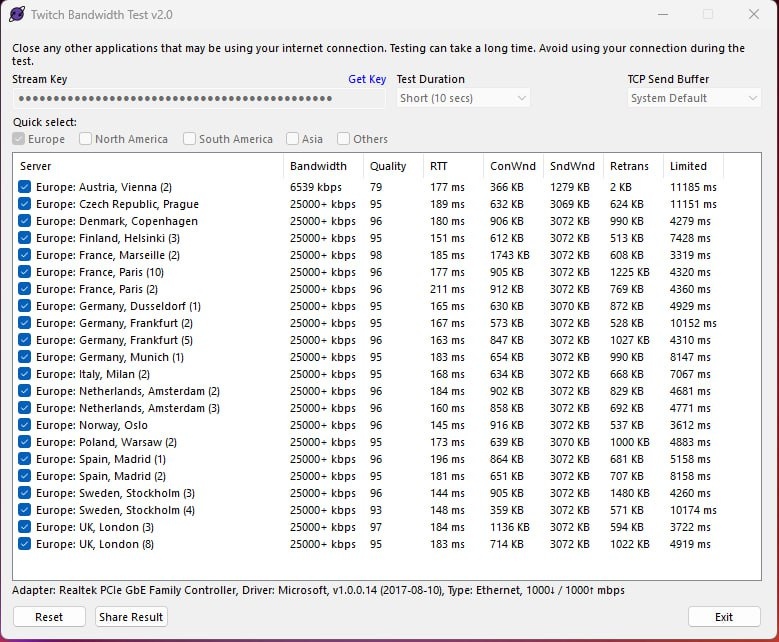Click the Quality value 98
The height and width of the screenshot is (642, 779).
pos(376,255)
